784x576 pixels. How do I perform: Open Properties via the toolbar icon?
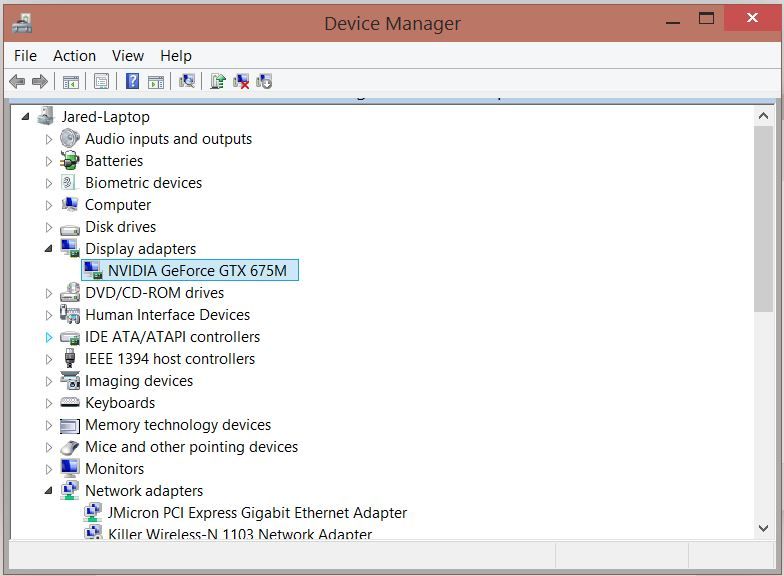click(x=101, y=81)
